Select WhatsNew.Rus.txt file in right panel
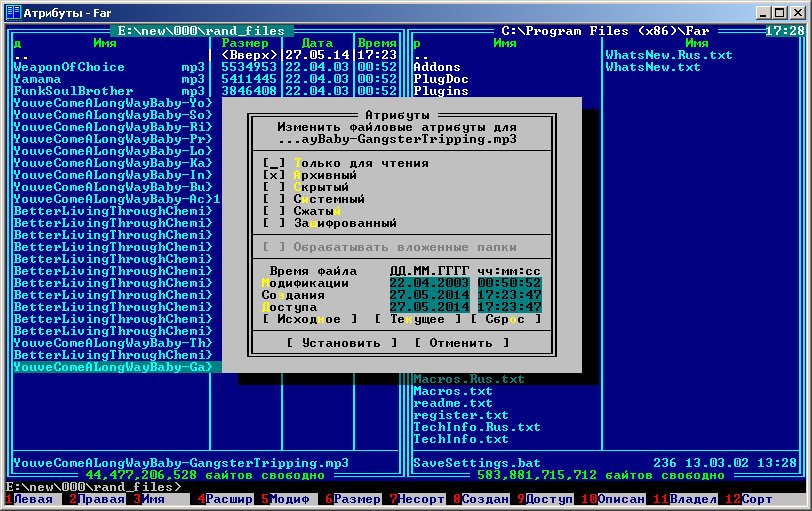This screenshot has width=812, height=511. point(668,55)
